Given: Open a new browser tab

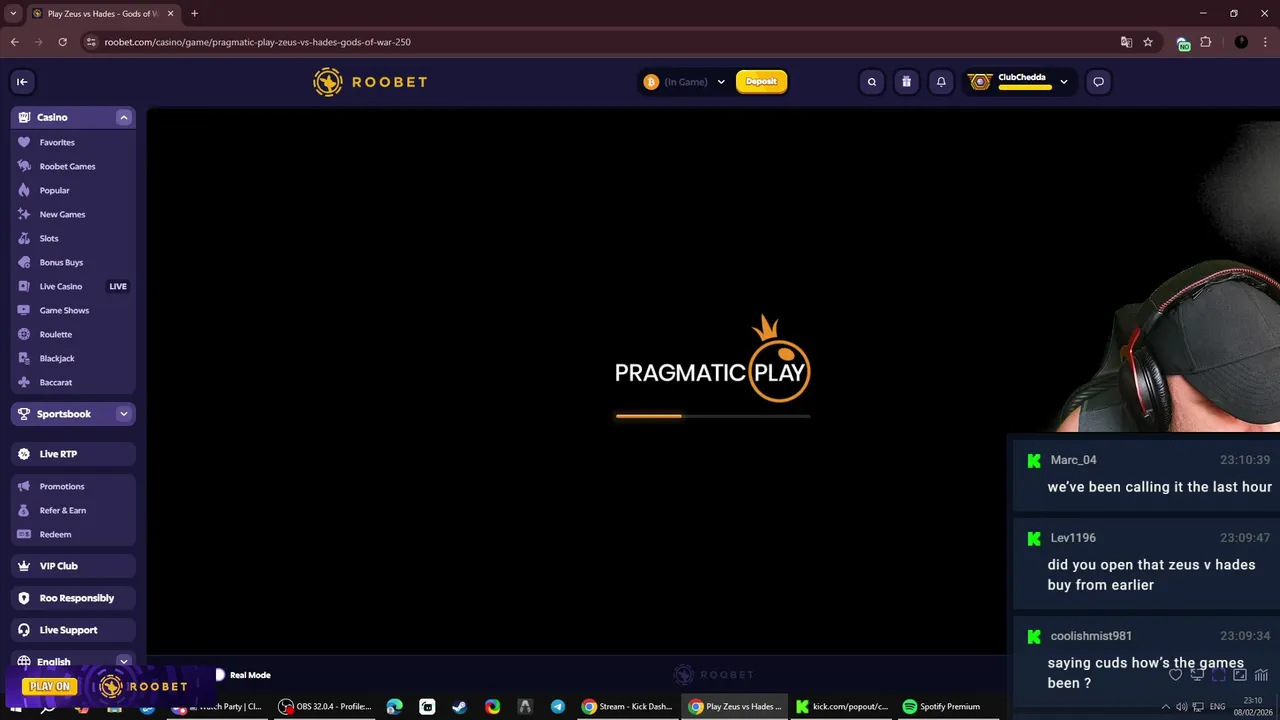Looking at the screenshot, I should 194,13.
